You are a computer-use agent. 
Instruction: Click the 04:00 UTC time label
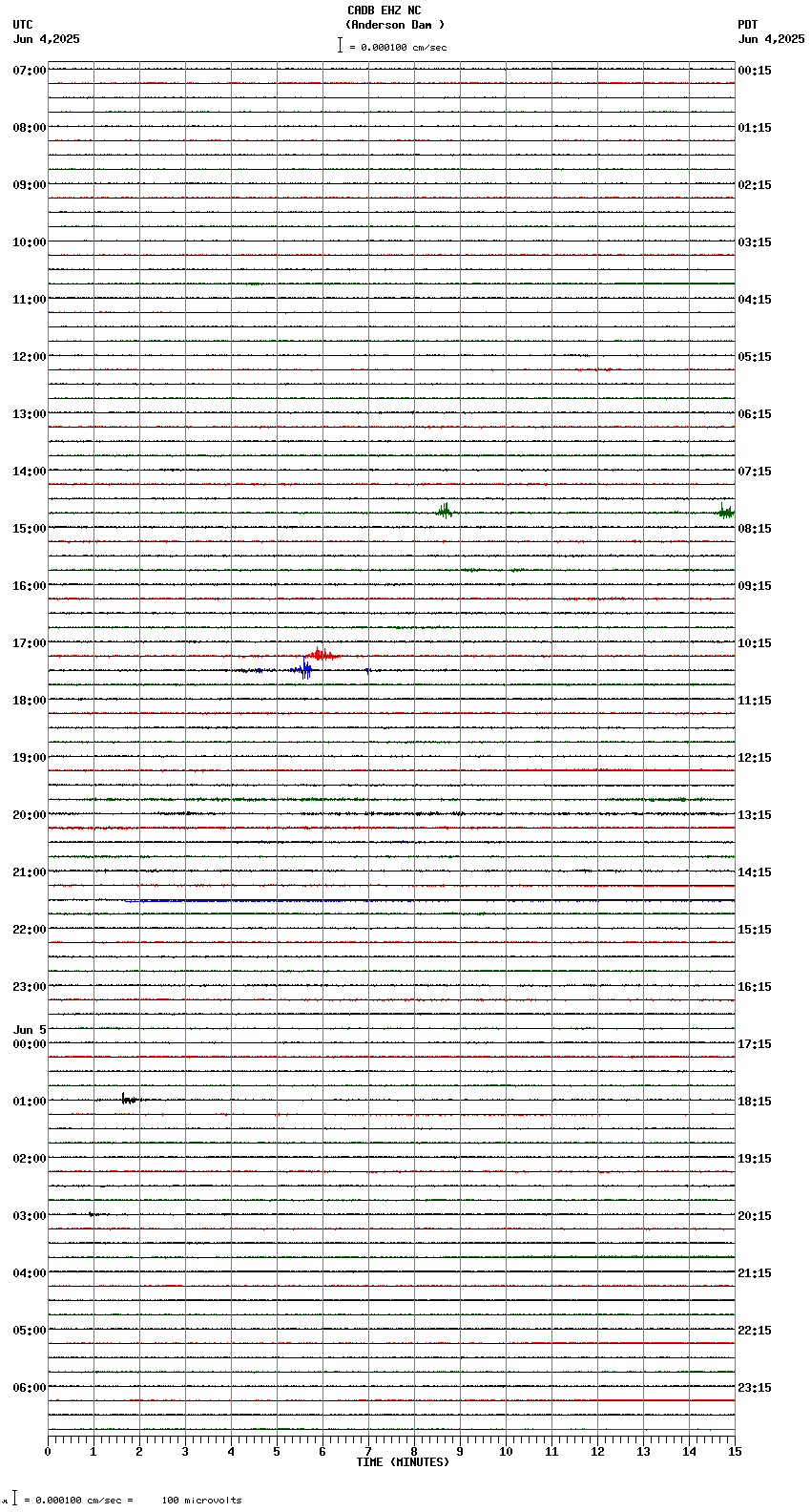coord(30,1273)
